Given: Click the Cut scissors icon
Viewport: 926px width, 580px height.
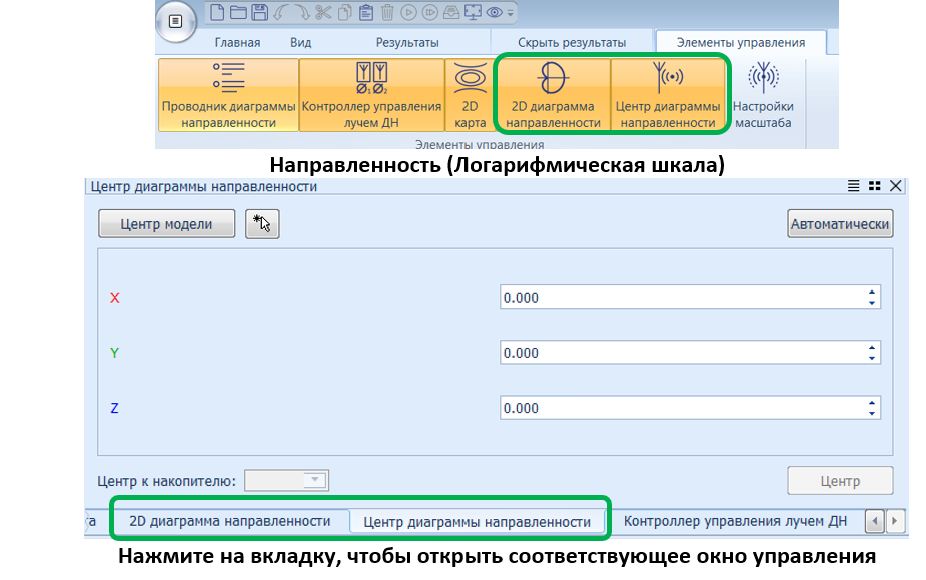Looking at the screenshot, I should [322, 13].
